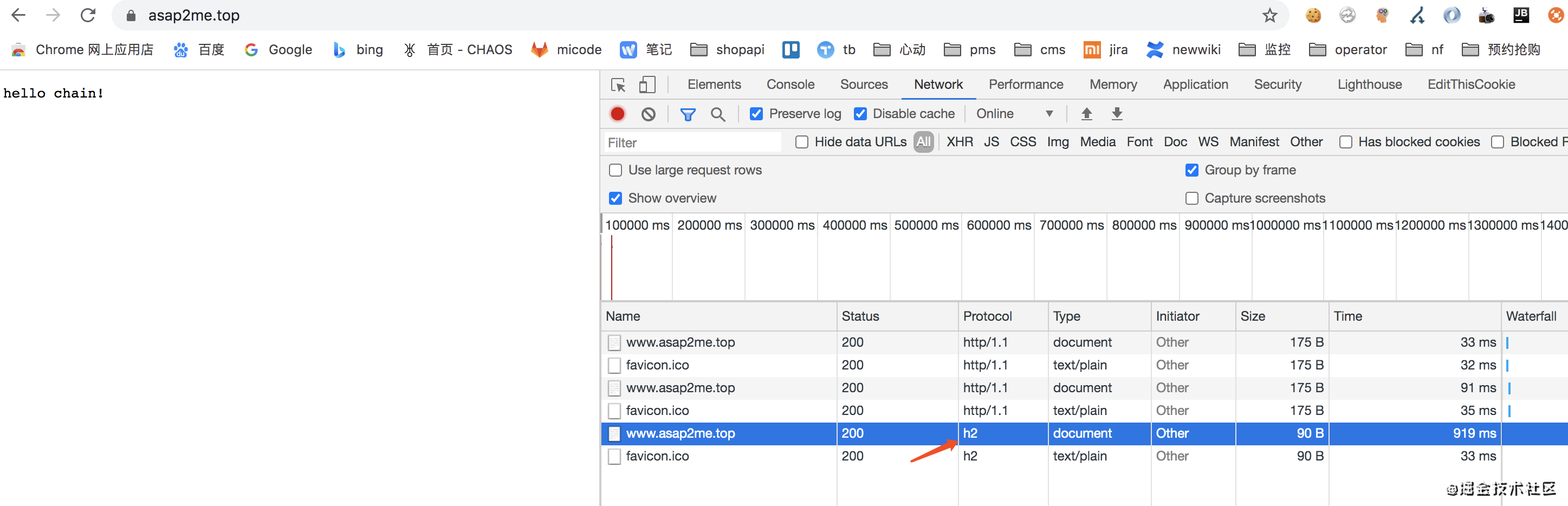This screenshot has height=506, width=1568.
Task: Toggle Disable cache checkbox
Action: (x=860, y=114)
